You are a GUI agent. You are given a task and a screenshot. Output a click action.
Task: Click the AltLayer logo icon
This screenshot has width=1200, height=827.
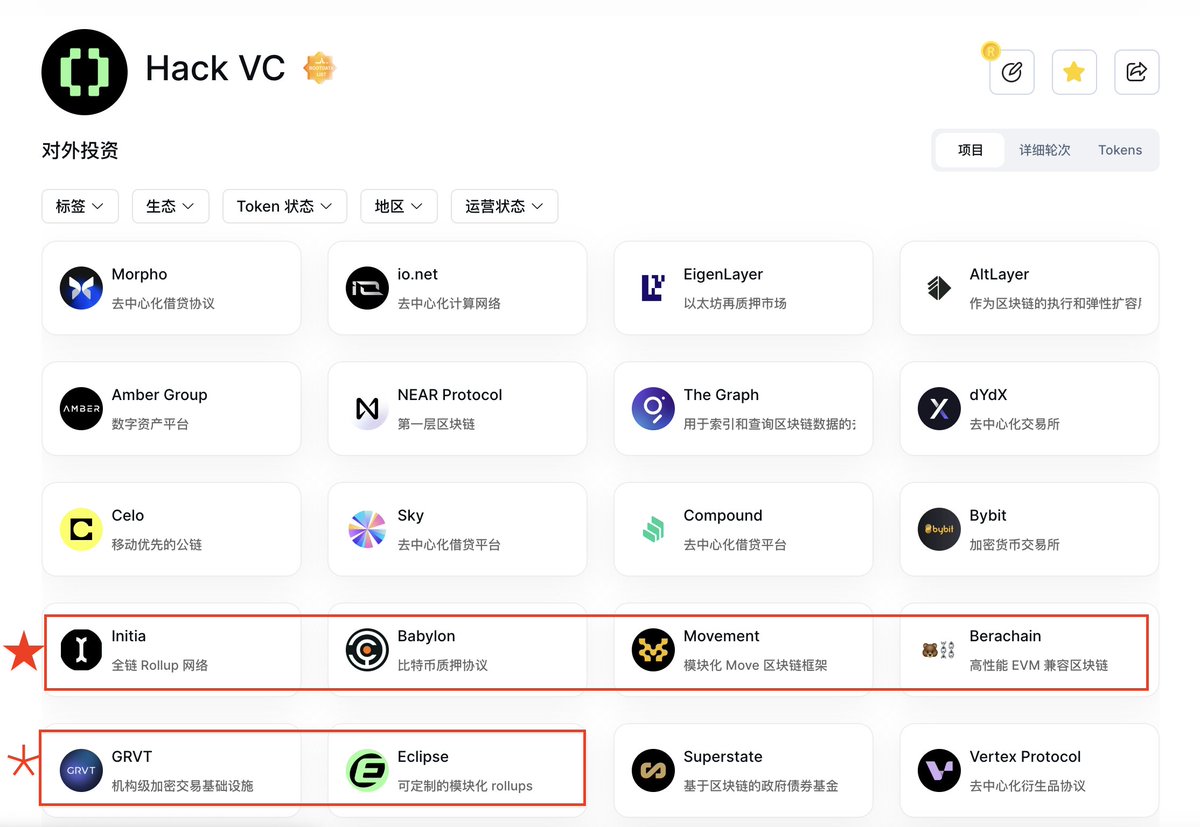pyautogui.click(x=939, y=288)
